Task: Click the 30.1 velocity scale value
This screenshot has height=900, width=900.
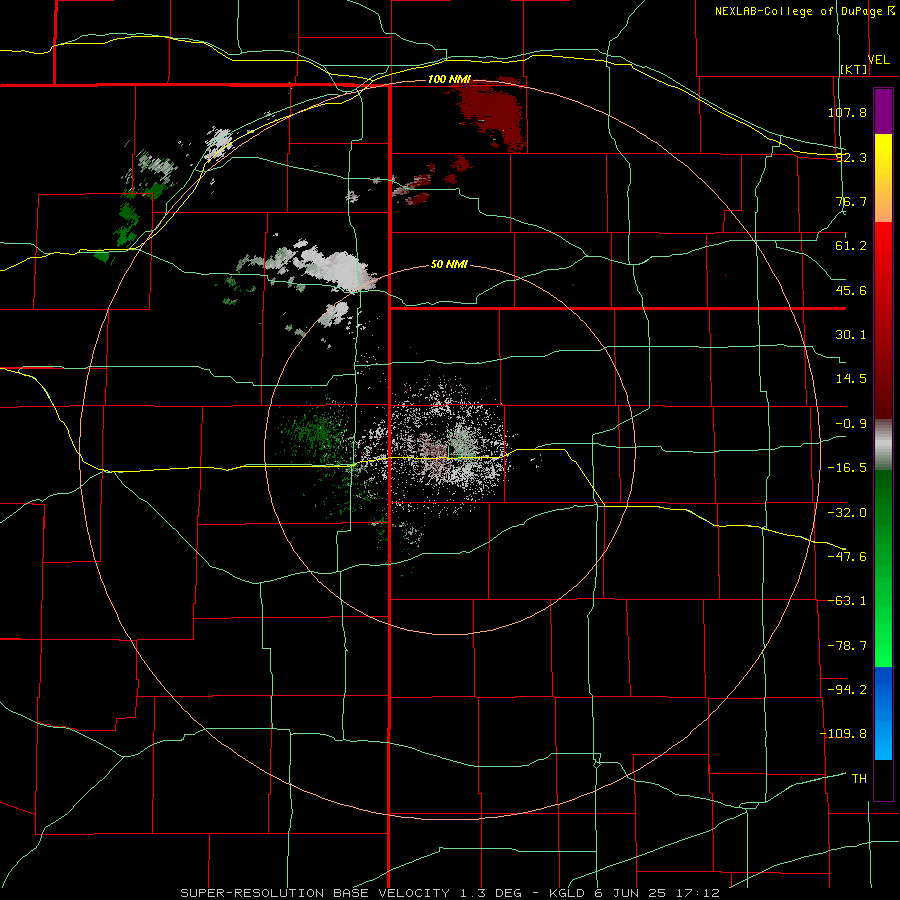Action: 851,335
